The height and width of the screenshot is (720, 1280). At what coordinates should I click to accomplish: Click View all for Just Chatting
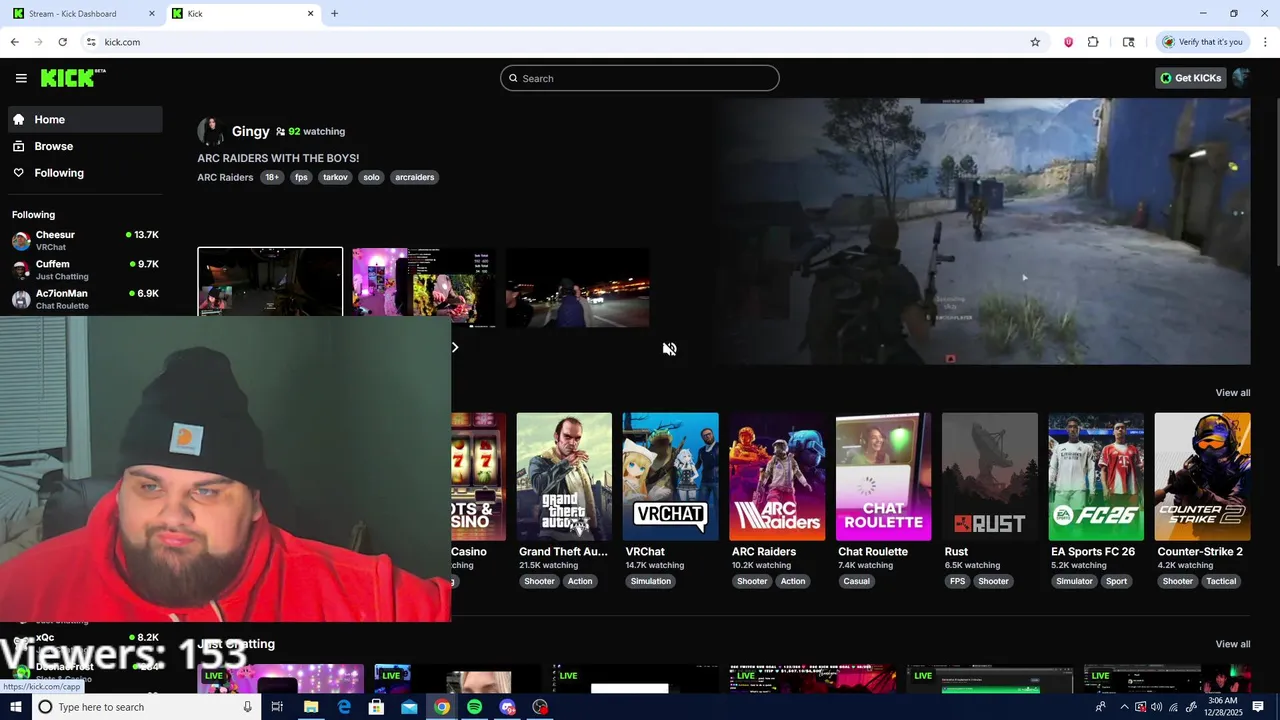click(1232, 644)
